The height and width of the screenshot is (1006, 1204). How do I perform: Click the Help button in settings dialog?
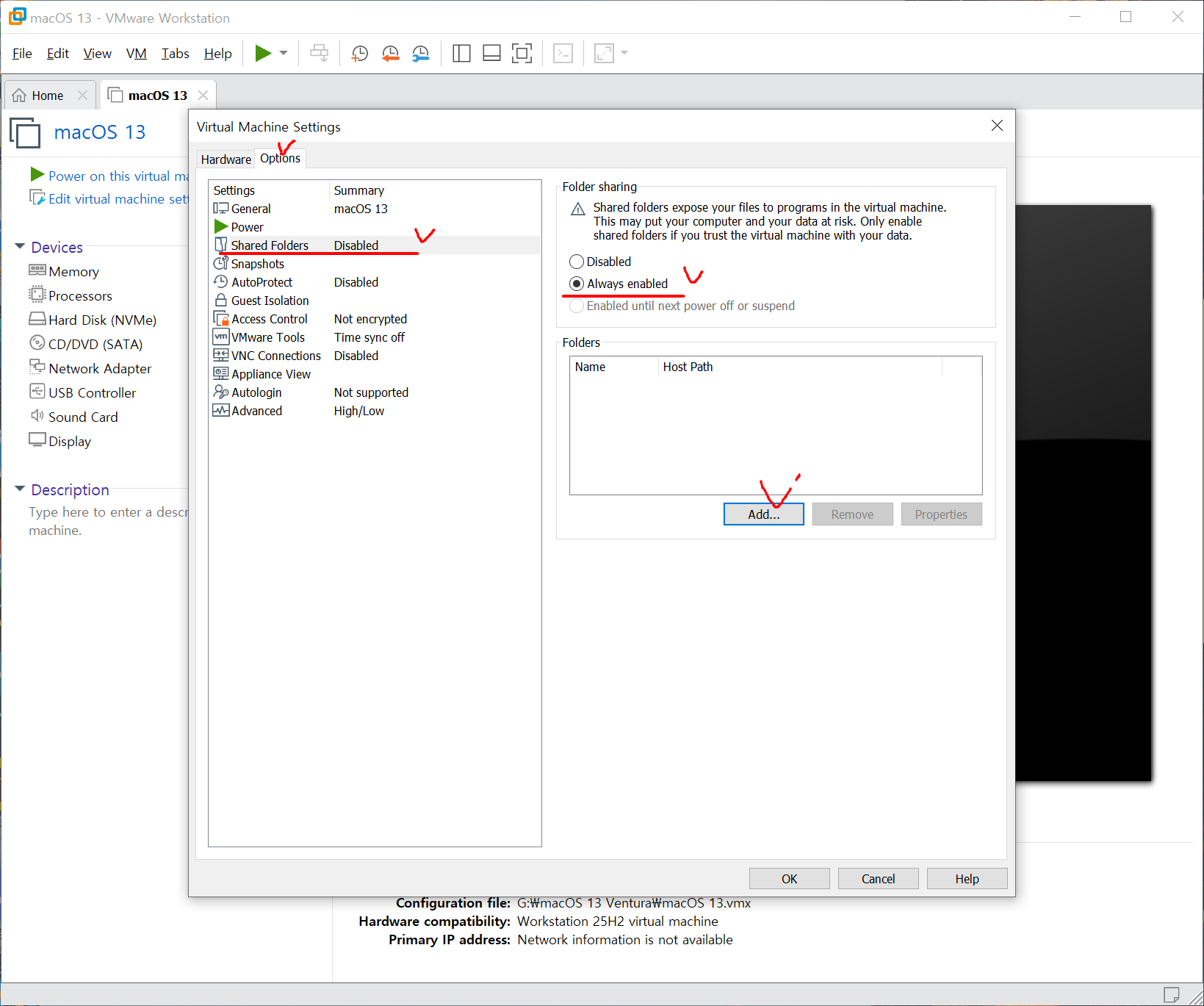pos(967,879)
